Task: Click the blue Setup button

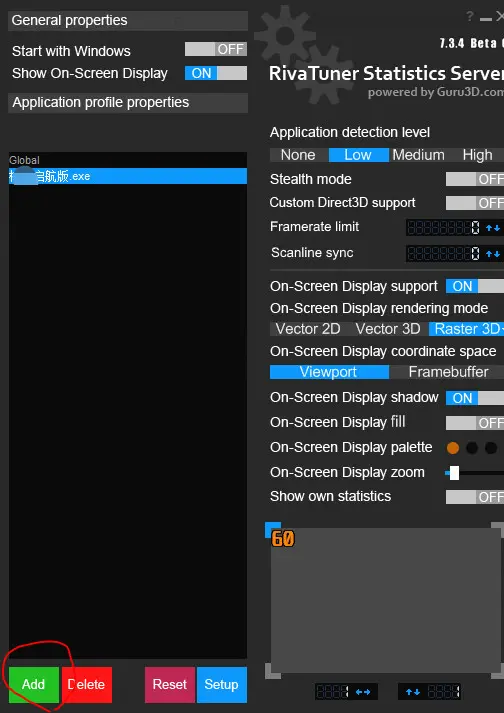Action: 222,685
